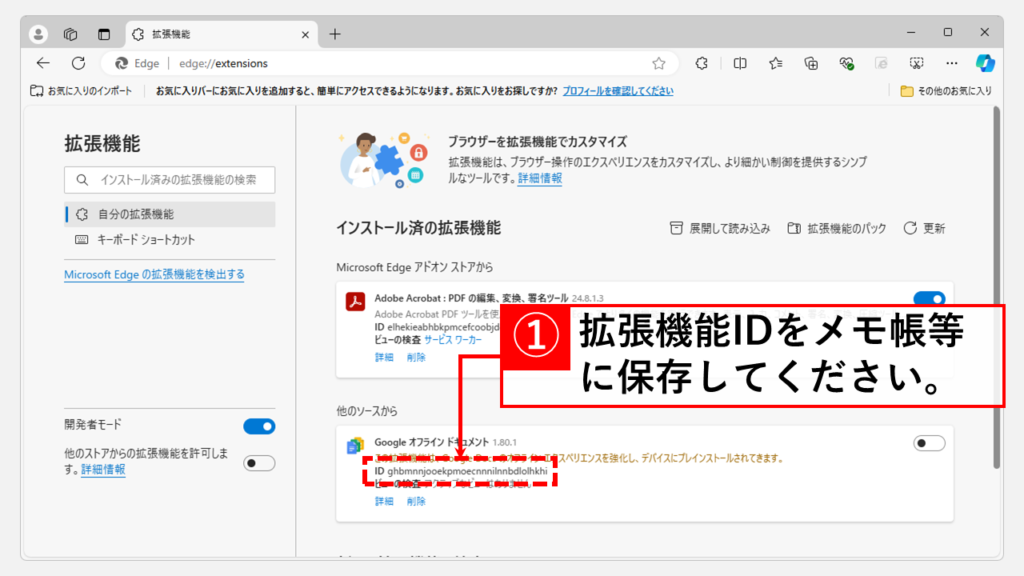This screenshot has height=576, width=1024.
Task: Open the Extensions puzzle toolbar icon
Action: [x=702, y=63]
